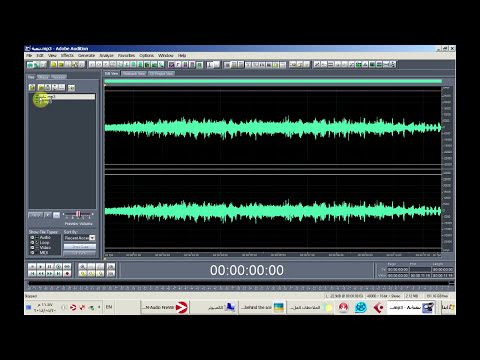This screenshot has width=480, height=360.
Task: Click the M-Audio NW88 taskbar button
Action: click(x=165, y=307)
